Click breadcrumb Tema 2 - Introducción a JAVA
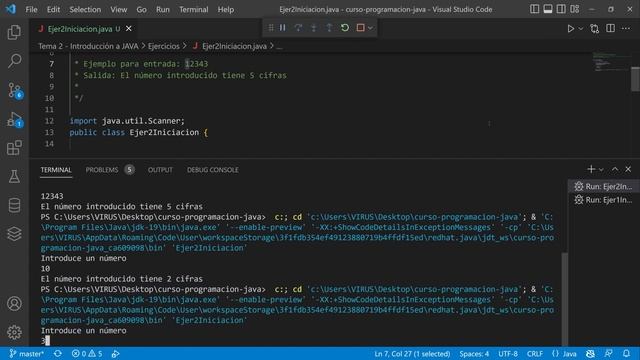Viewport: 640px width, 360px height. click(x=88, y=46)
